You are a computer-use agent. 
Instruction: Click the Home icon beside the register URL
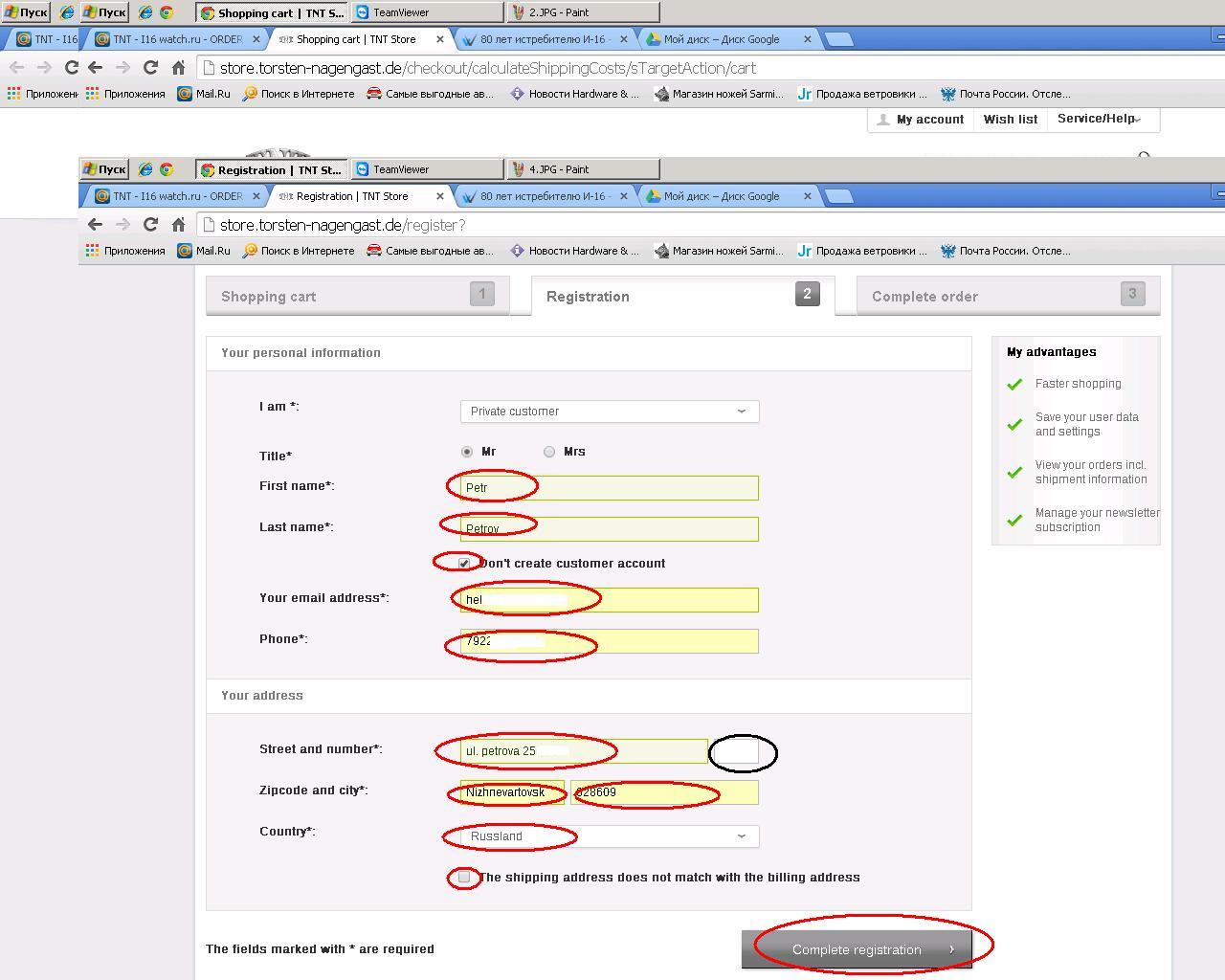click(178, 225)
